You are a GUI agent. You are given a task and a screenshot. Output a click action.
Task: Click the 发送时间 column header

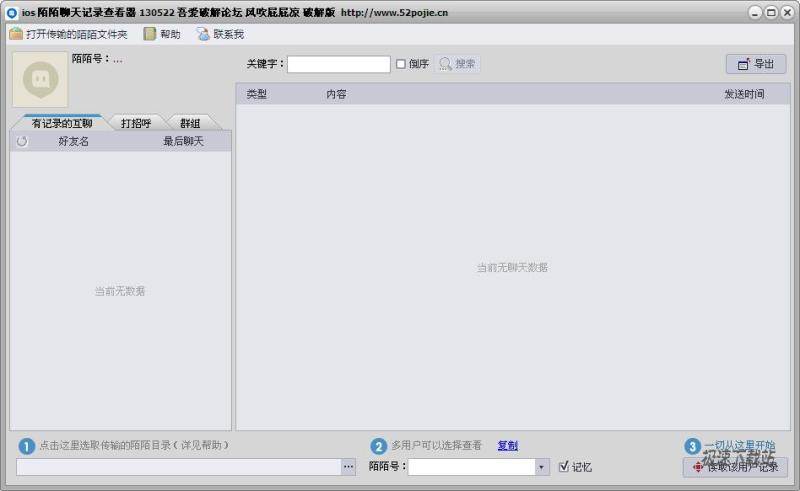pos(744,94)
